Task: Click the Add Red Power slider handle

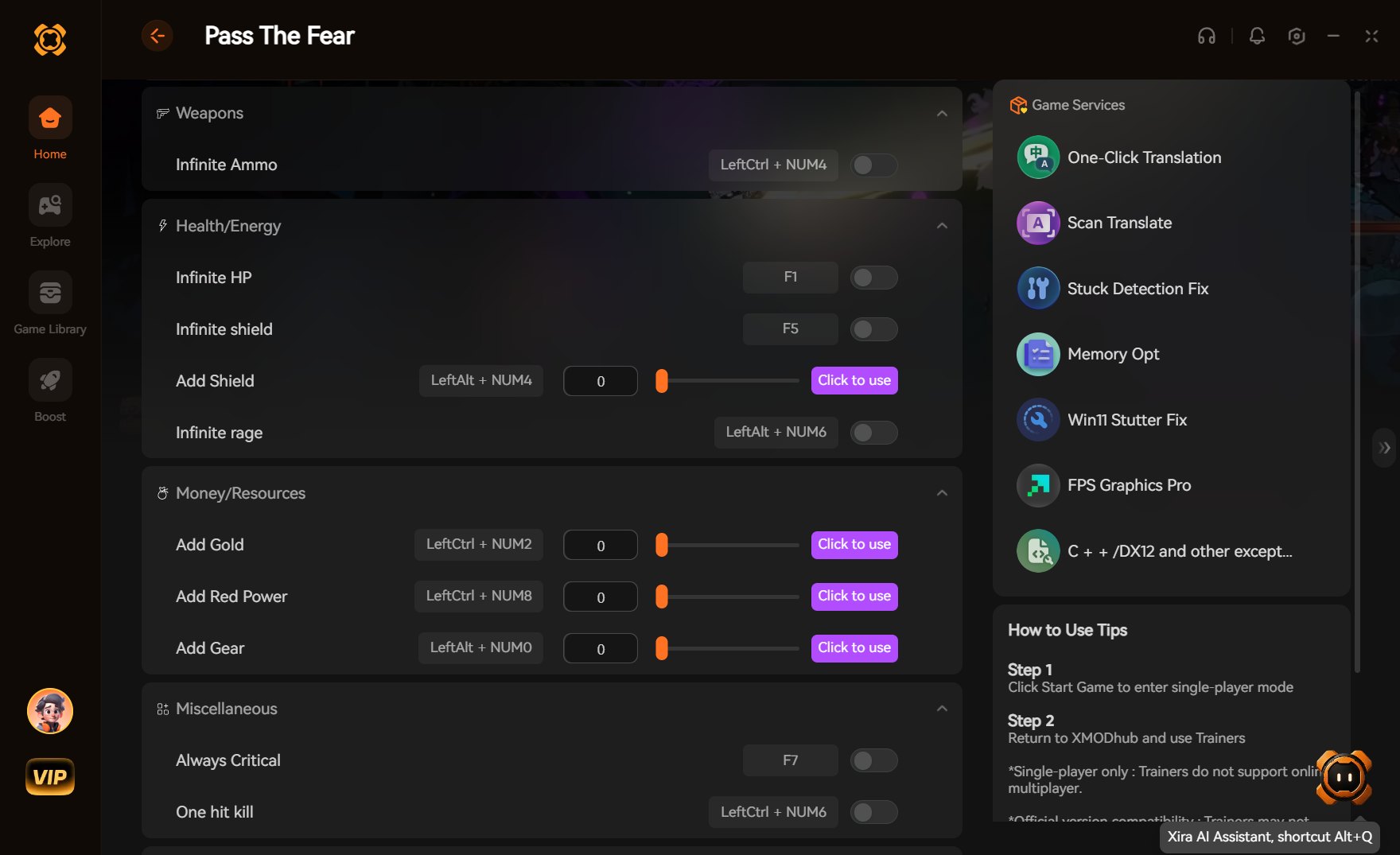Action: click(661, 597)
